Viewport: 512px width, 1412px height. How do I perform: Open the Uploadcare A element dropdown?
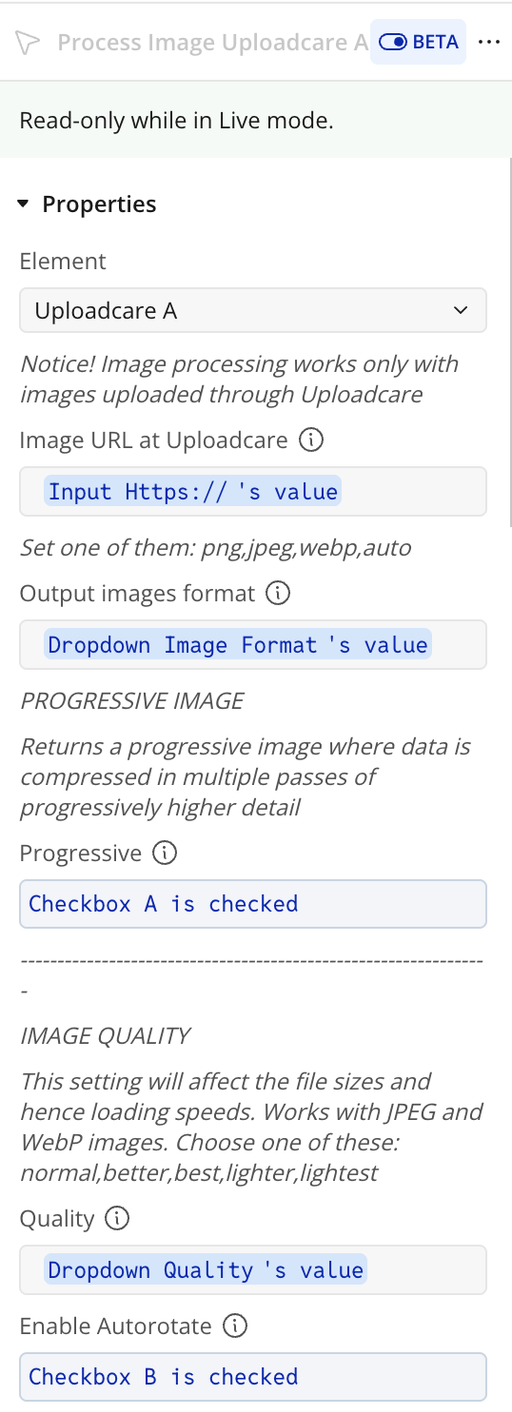point(253,311)
